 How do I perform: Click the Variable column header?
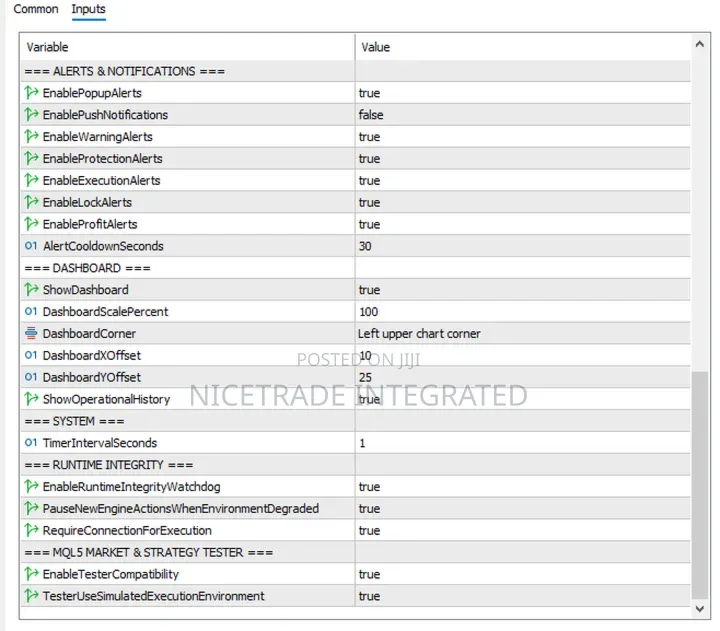[187, 47]
